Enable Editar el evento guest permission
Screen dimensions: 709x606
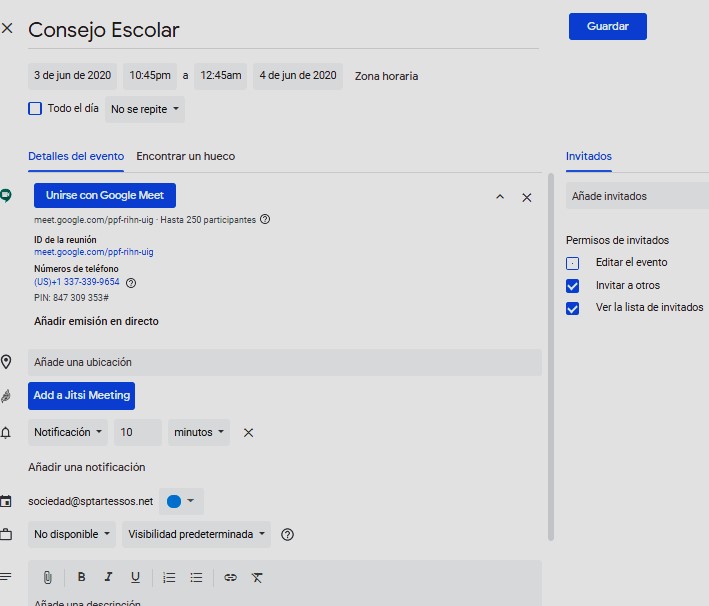[x=572, y=263]
